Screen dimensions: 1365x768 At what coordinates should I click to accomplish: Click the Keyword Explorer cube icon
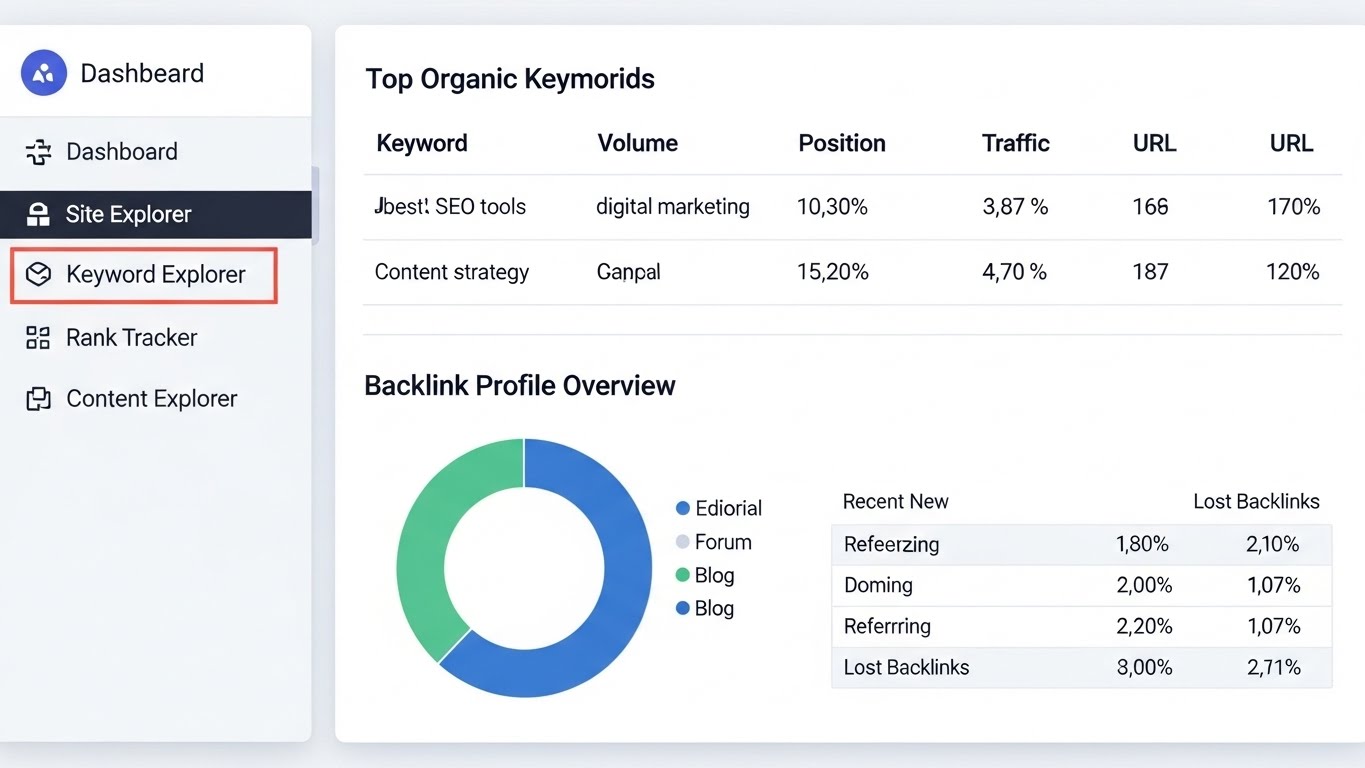pyautogui.click(x=38, y=275)
